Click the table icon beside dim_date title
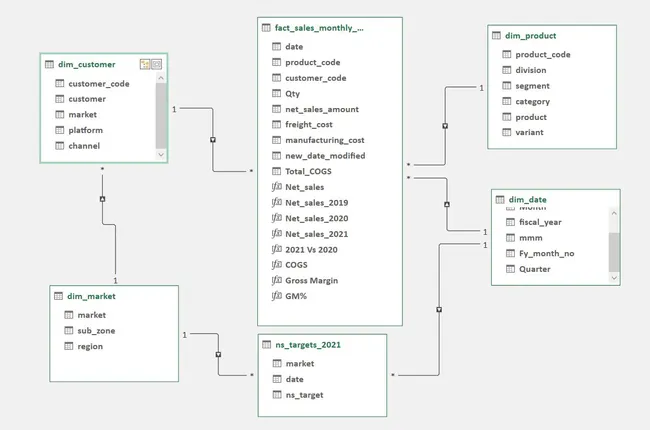This screenshot has width=650, height=430. click(500, 199)
